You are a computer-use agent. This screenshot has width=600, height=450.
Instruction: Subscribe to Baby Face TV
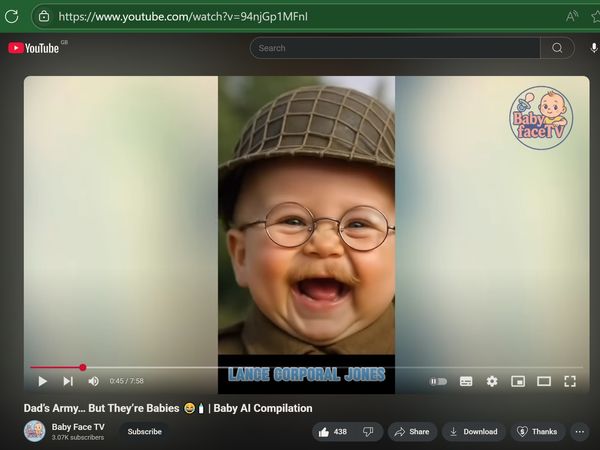click(x=144, y=432)
